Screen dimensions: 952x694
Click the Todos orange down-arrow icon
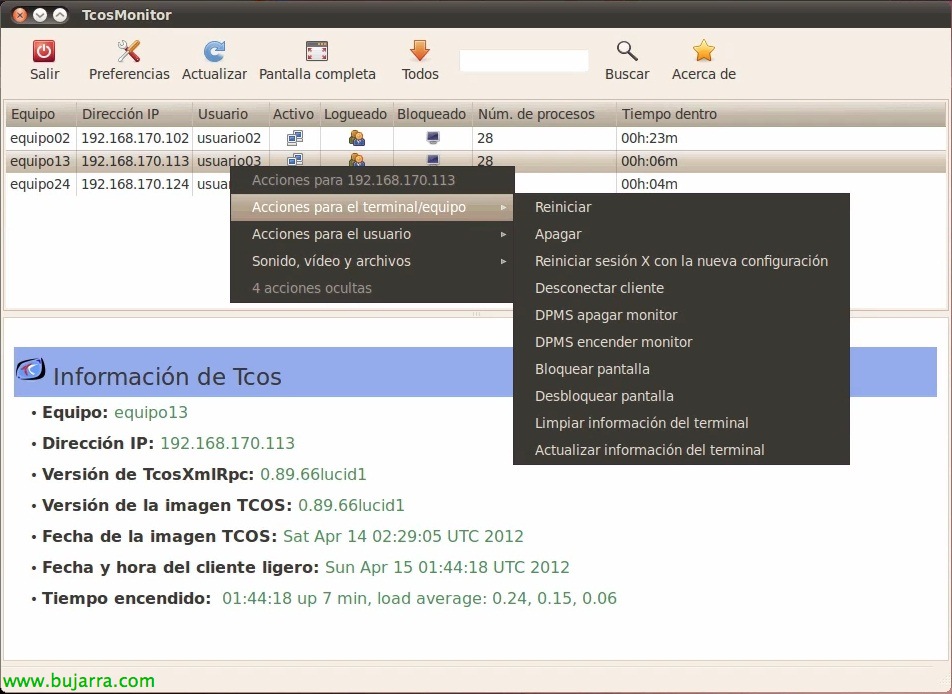(420, 51)
